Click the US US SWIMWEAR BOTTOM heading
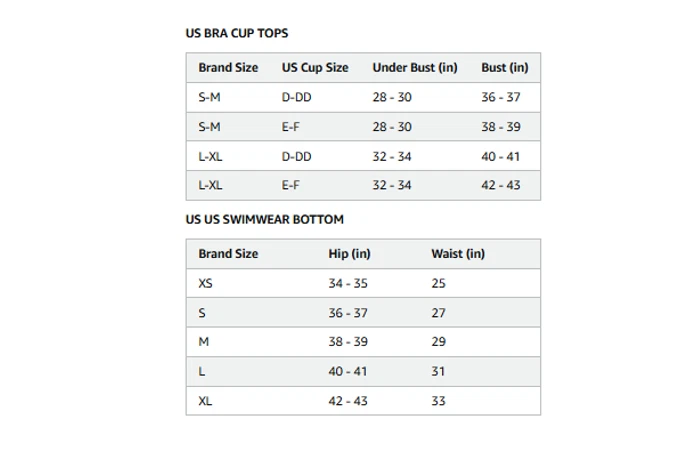This screenshot has height=452, width=682. click(x=264, y=219)
